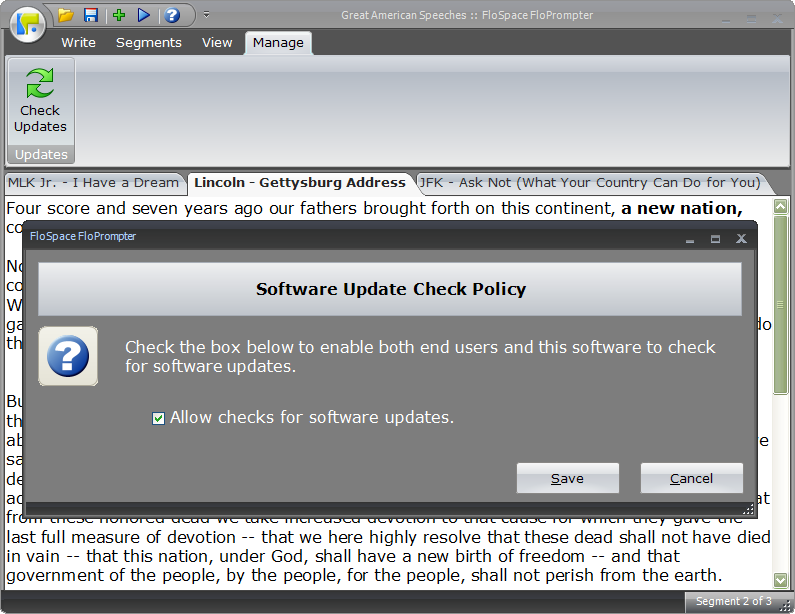Select the Manage ribbon tab
The height and width of the screenshot is (614, 795).
tap(278, 43)
